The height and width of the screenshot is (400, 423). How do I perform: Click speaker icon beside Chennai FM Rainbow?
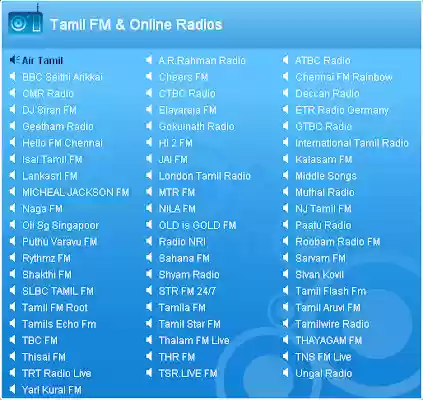coord(285,77)
